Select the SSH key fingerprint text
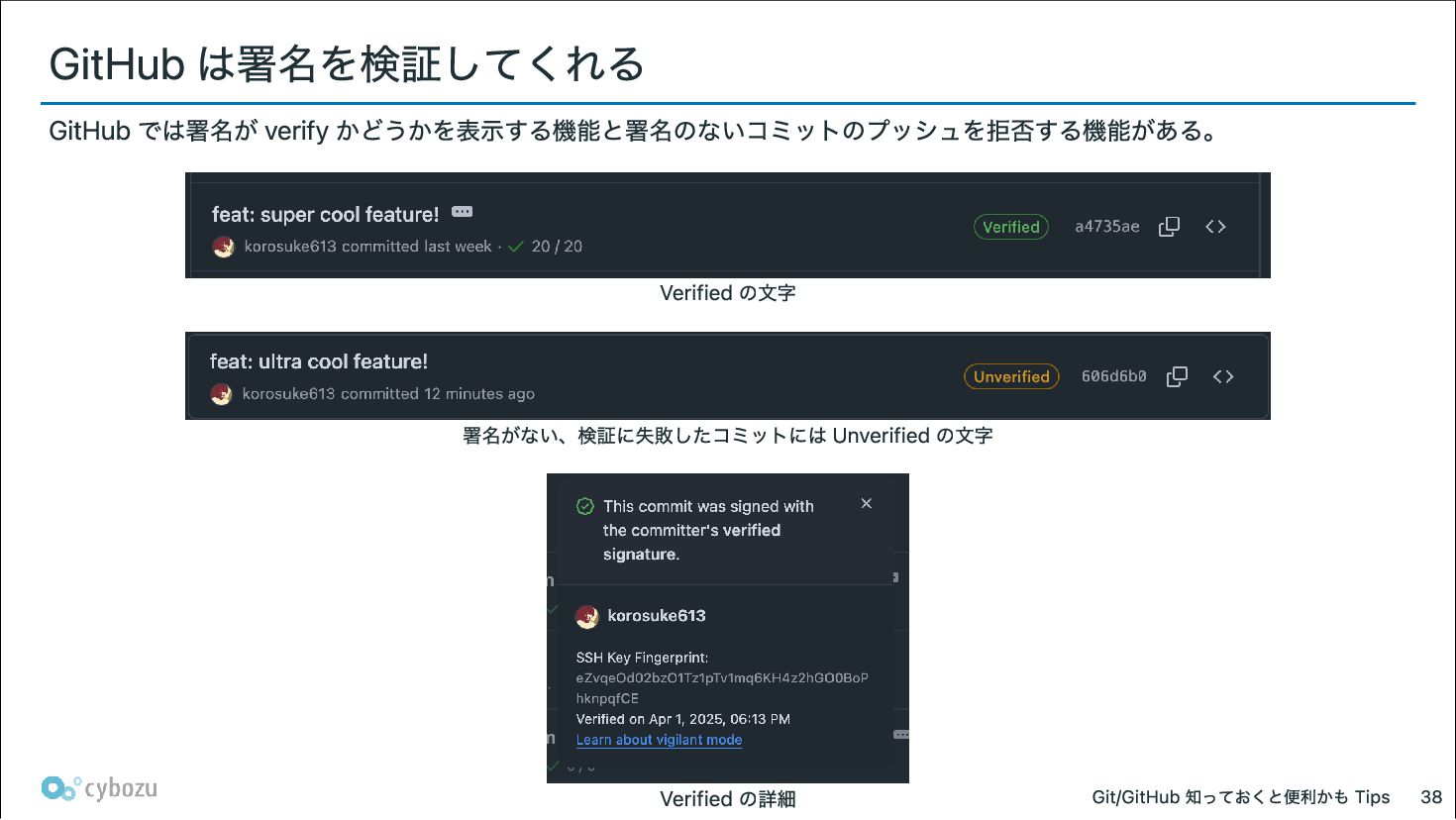The width and height of the screenshot is (1456, 820). click(x=722, y=688)
